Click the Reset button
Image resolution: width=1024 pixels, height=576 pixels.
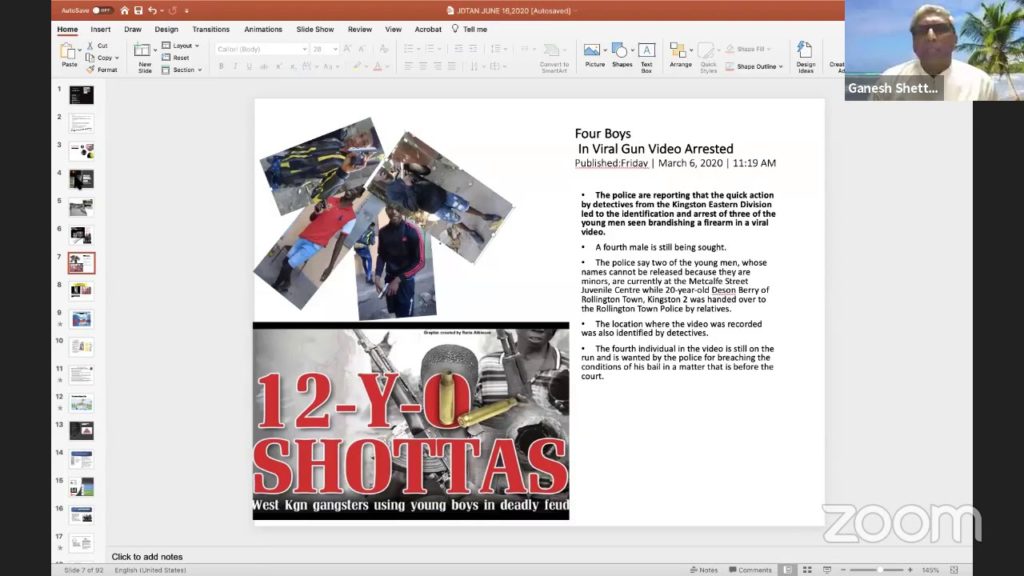(x=180, y=58)
